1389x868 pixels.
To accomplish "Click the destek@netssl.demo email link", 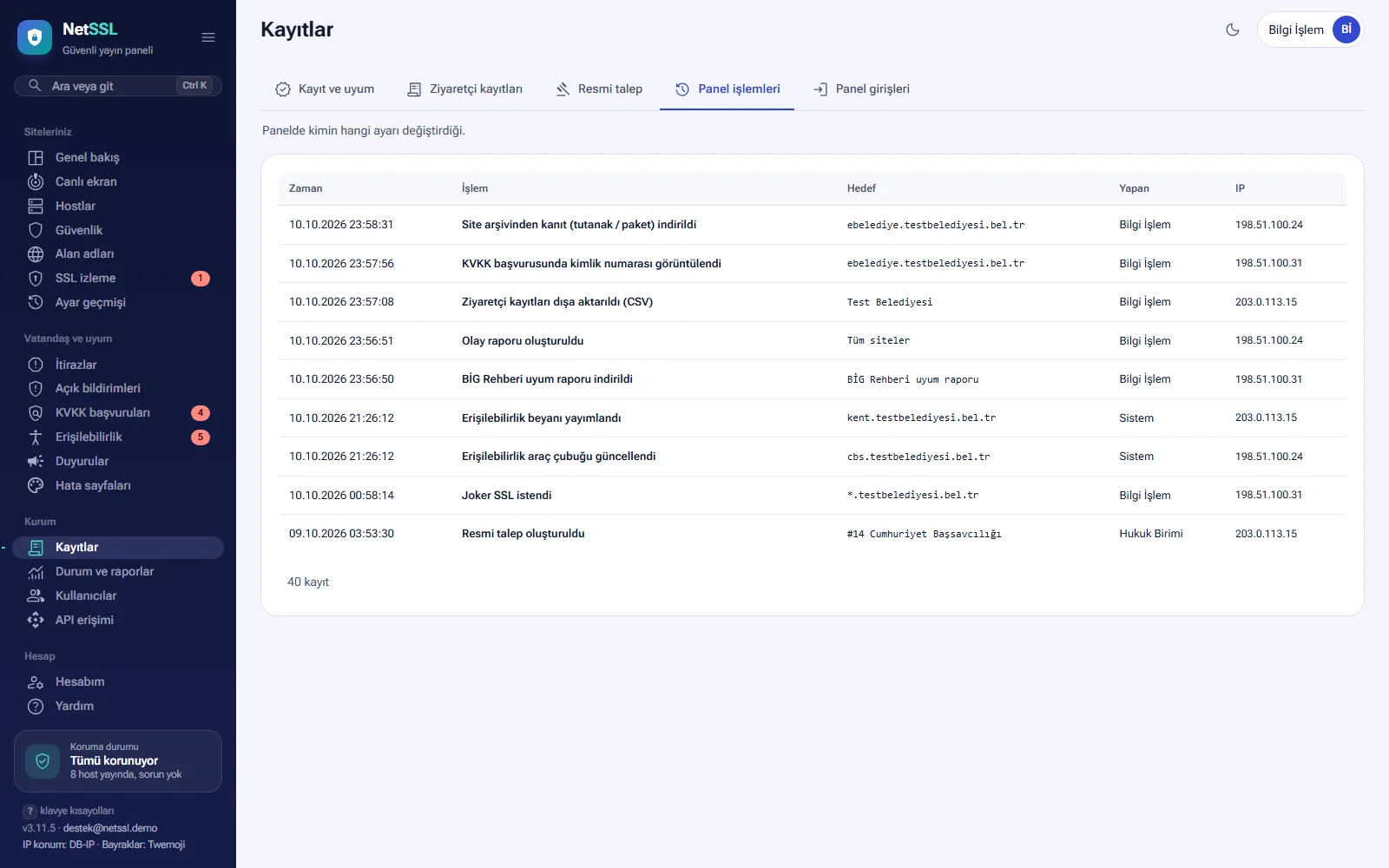I will tap(110, 828).
